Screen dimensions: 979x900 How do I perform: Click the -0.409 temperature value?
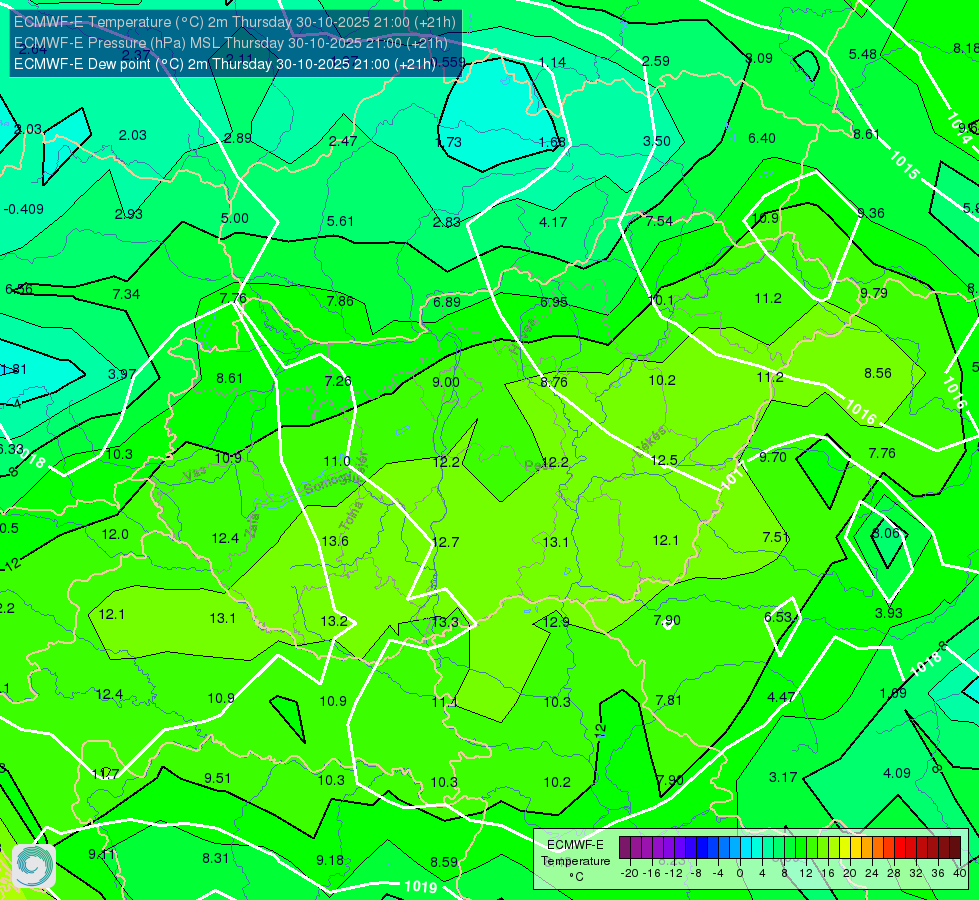[x=24, y=209]
